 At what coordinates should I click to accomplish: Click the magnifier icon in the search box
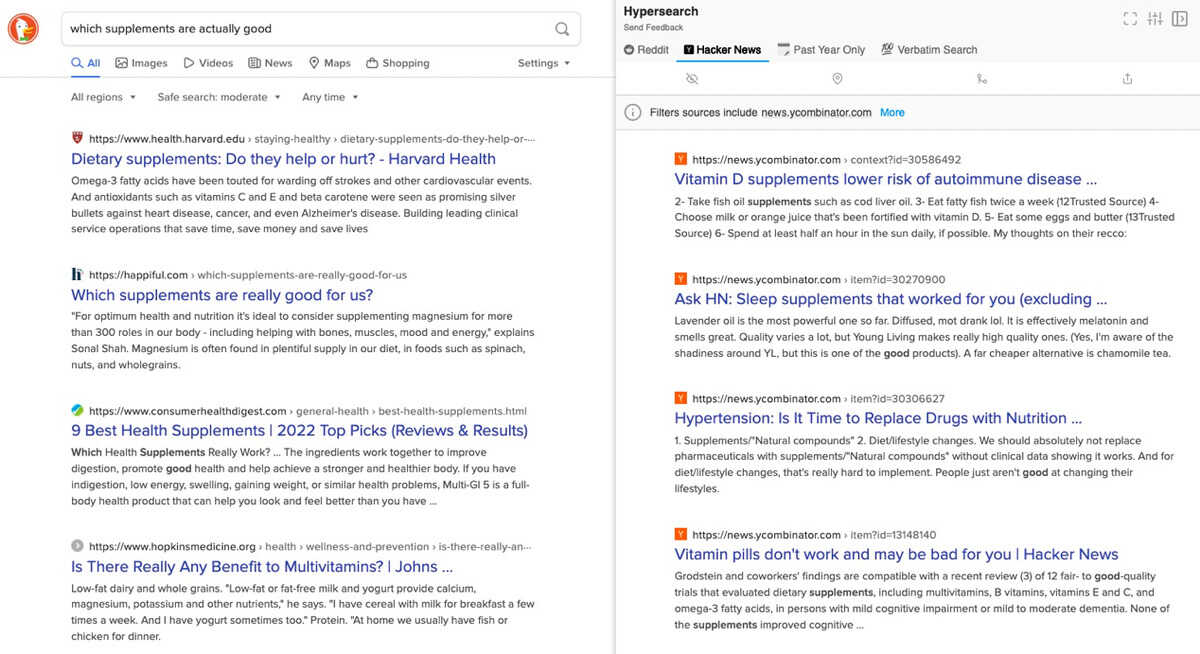pos(563,29)
